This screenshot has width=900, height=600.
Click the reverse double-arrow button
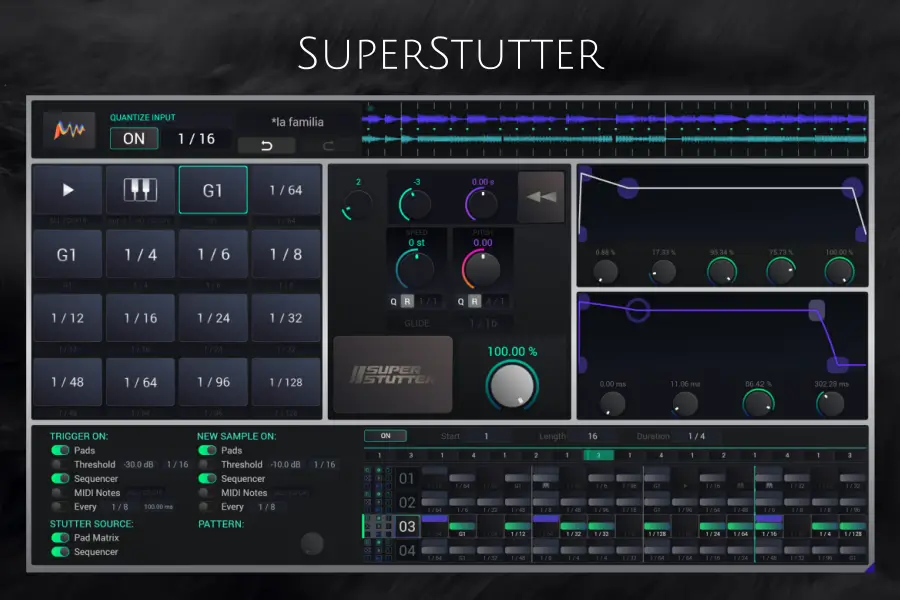click(x=541, y=197)
